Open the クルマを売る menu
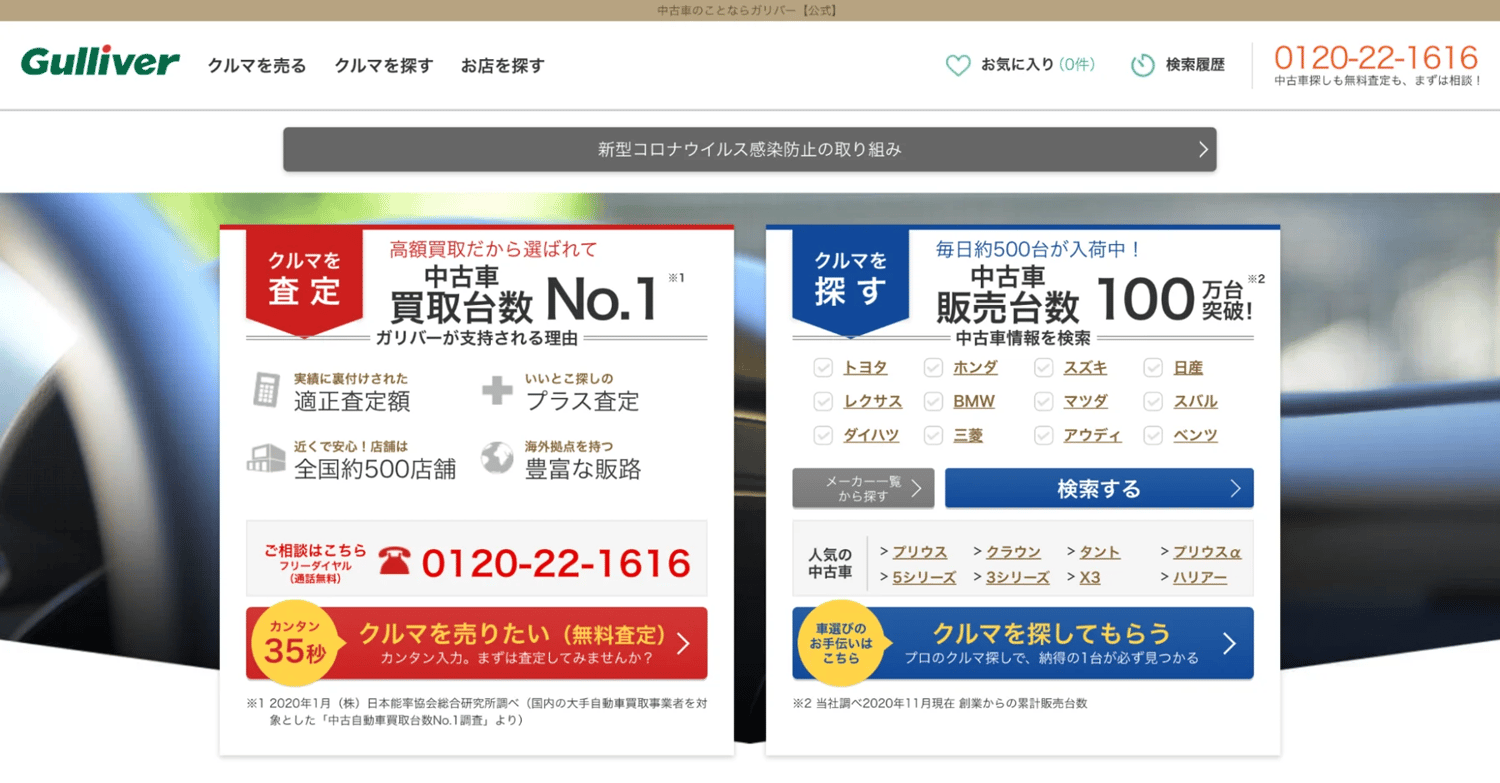This screenshot has height=783, width=1500. 256,65
